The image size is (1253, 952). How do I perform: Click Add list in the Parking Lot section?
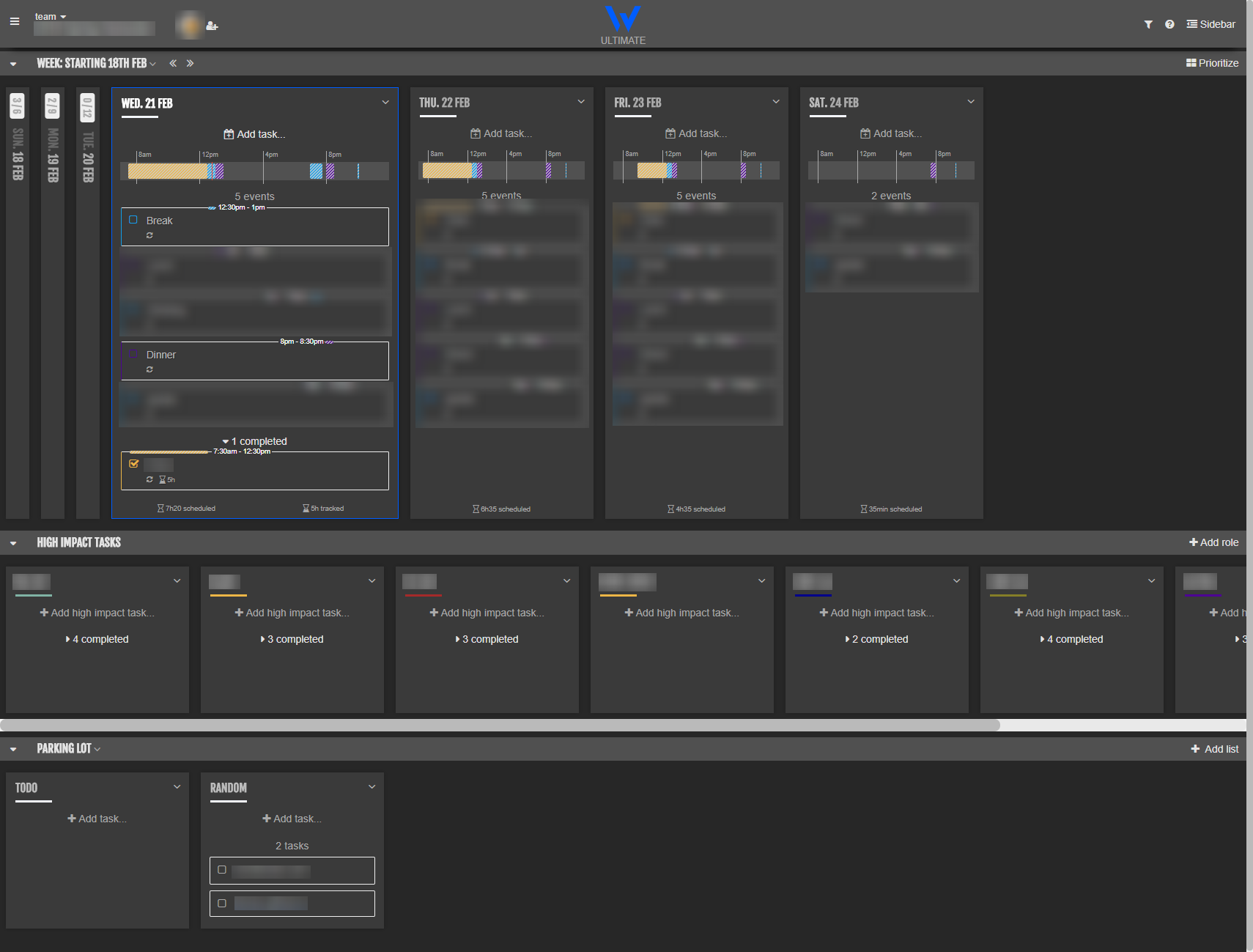click(1214, 748)
